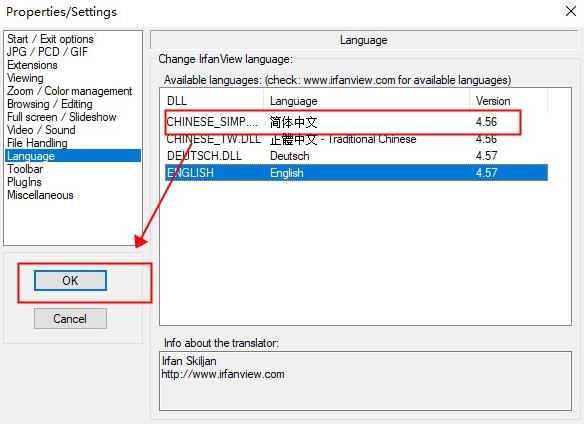Select the ENGLISH language row

click(356, 173)
